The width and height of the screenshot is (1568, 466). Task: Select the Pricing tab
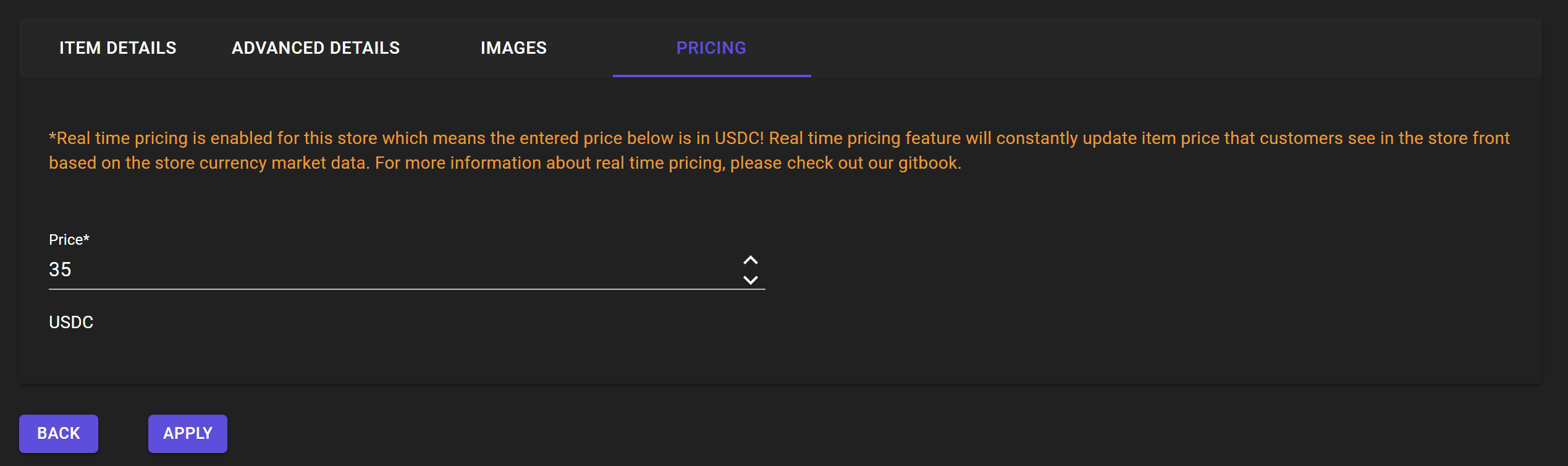coord(711,48)
